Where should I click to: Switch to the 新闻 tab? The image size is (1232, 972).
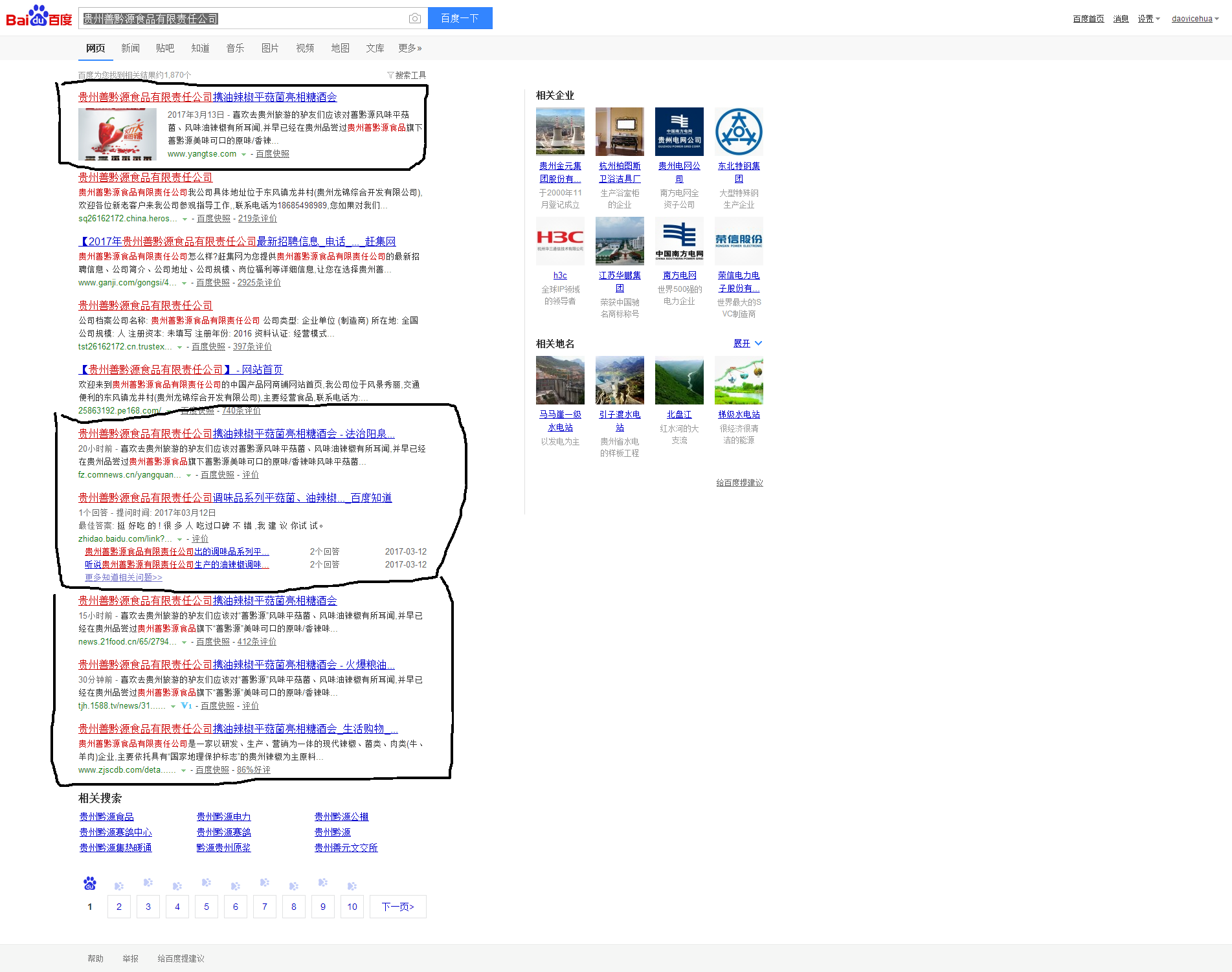(130, 48)
